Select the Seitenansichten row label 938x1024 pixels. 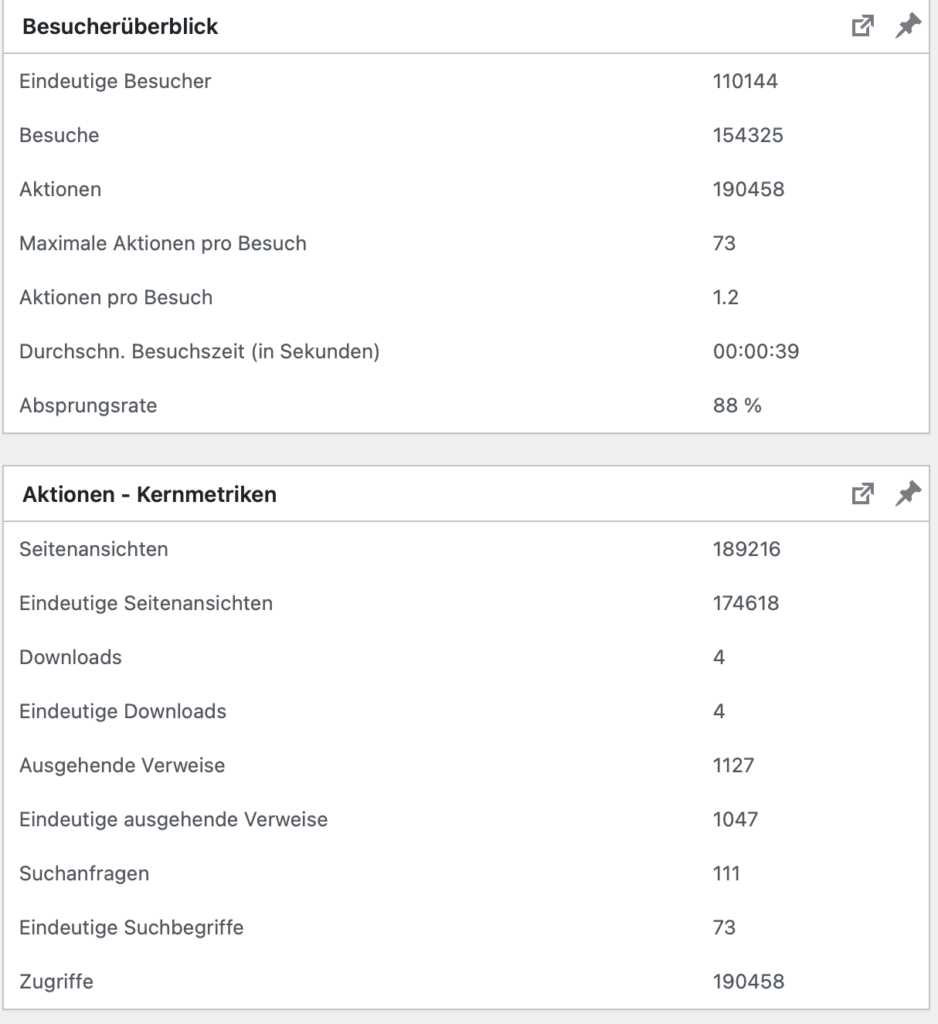coord(94,549)
